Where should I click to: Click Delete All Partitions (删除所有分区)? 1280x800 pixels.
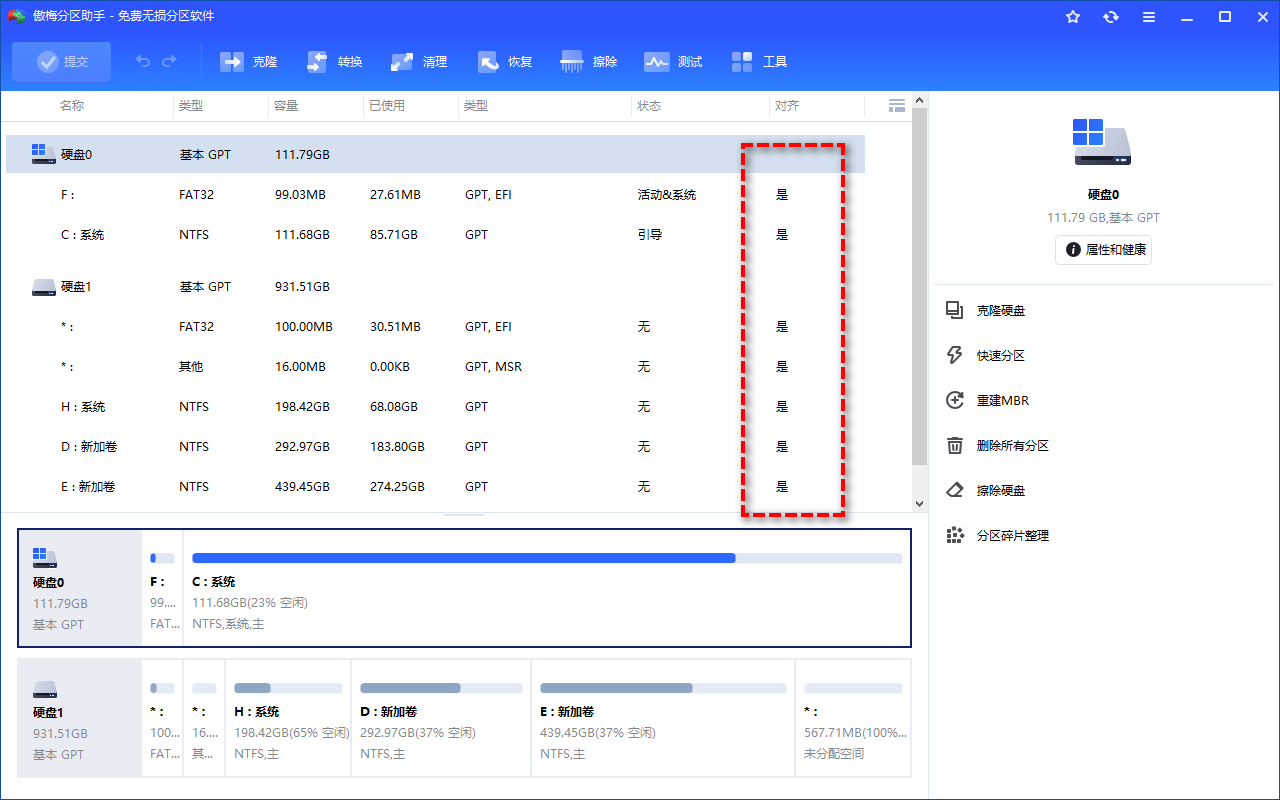(1012, 446)
